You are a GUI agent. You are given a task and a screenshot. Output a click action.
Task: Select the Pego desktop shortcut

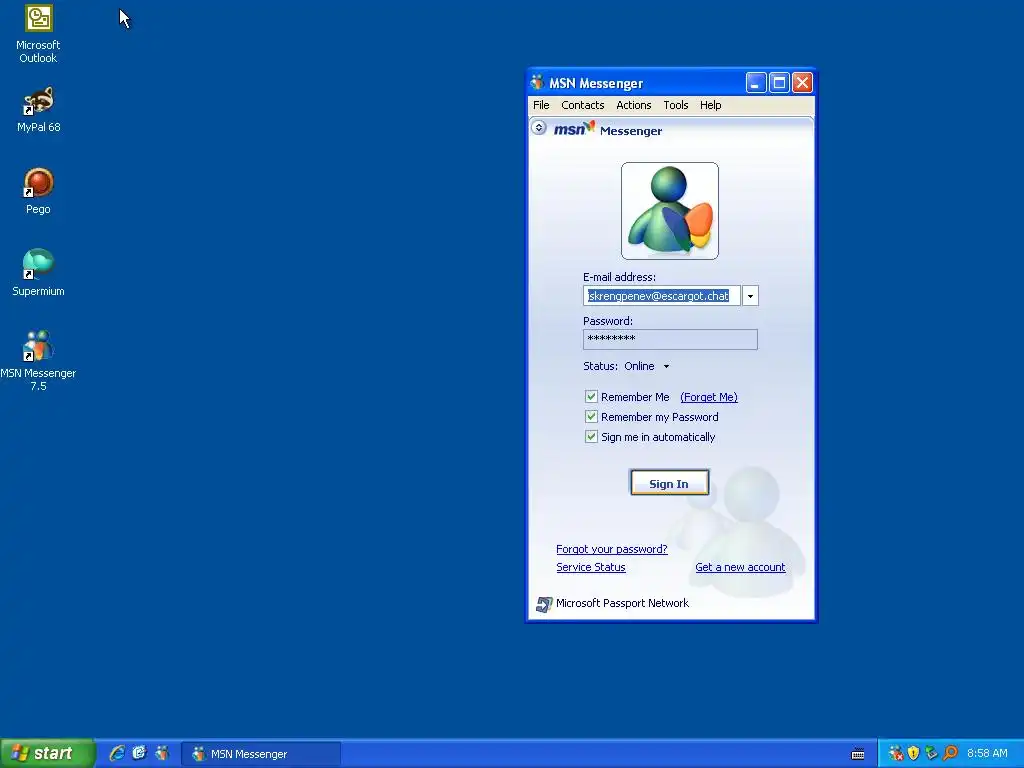pos(38,191)
